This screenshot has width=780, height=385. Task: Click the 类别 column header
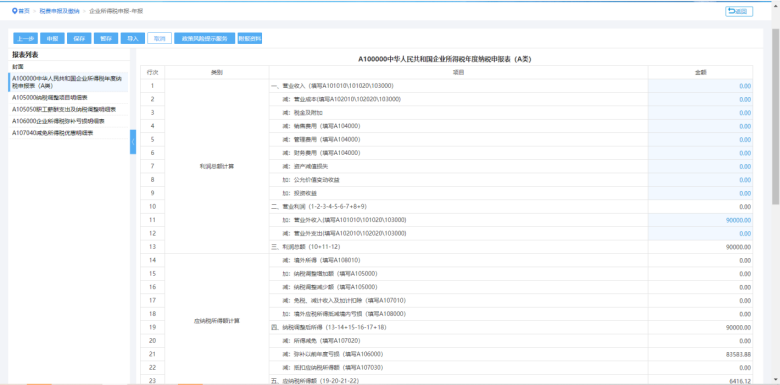(217, 73)
